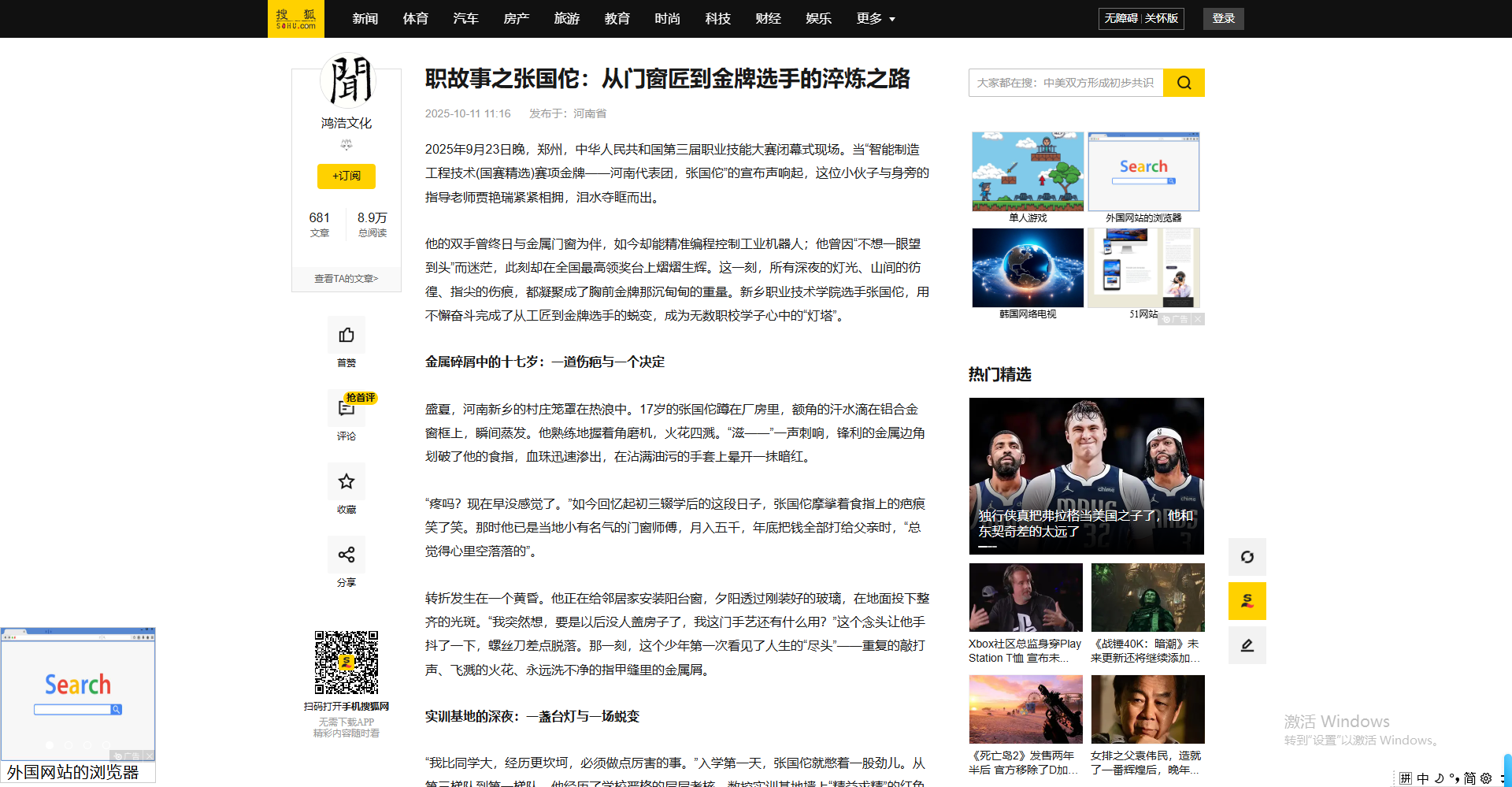Open the 体育 navigation tab
Viewport: 1512px width, 787px height.
(x=415, y=19)
